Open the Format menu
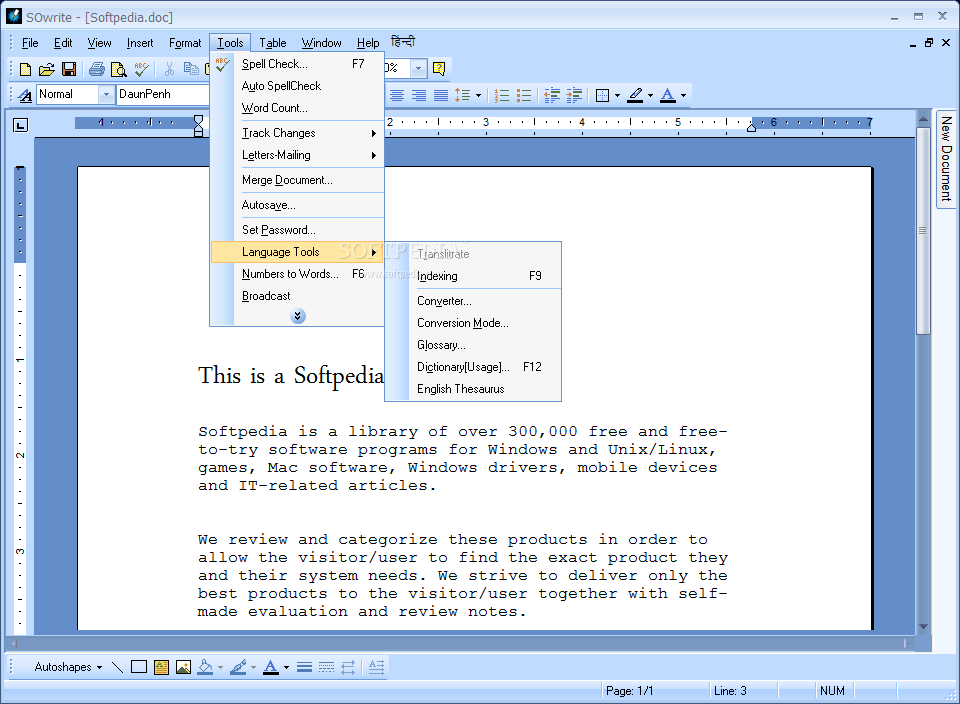 tap(185, 43)
